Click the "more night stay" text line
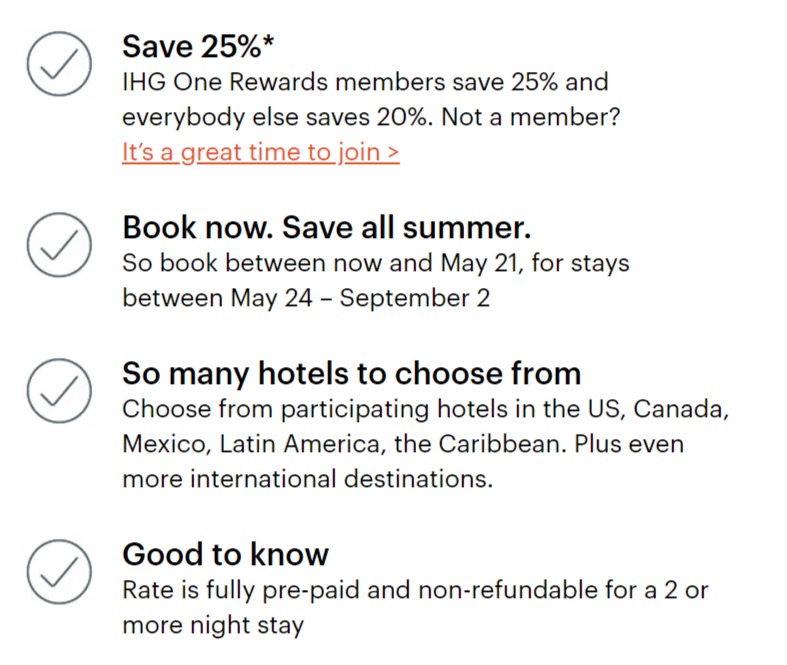Viewport: 787px width, 665px height. pos(212,625)
